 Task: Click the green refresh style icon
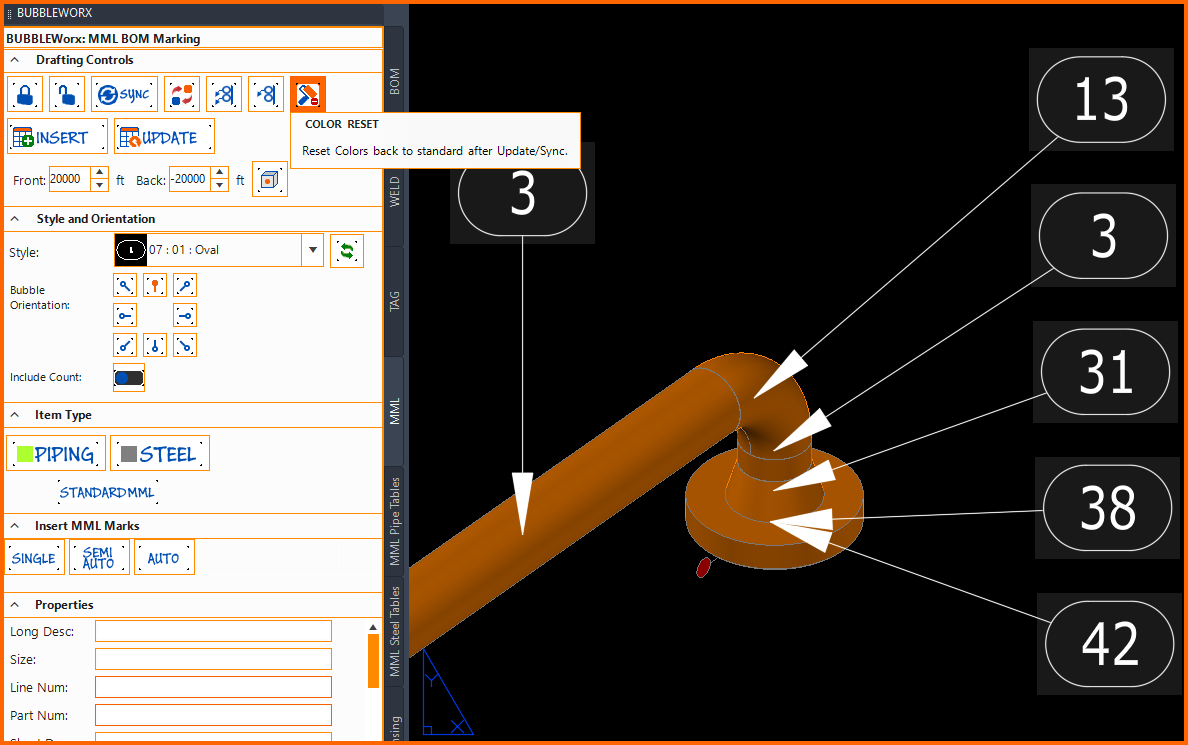coord(347,251)
